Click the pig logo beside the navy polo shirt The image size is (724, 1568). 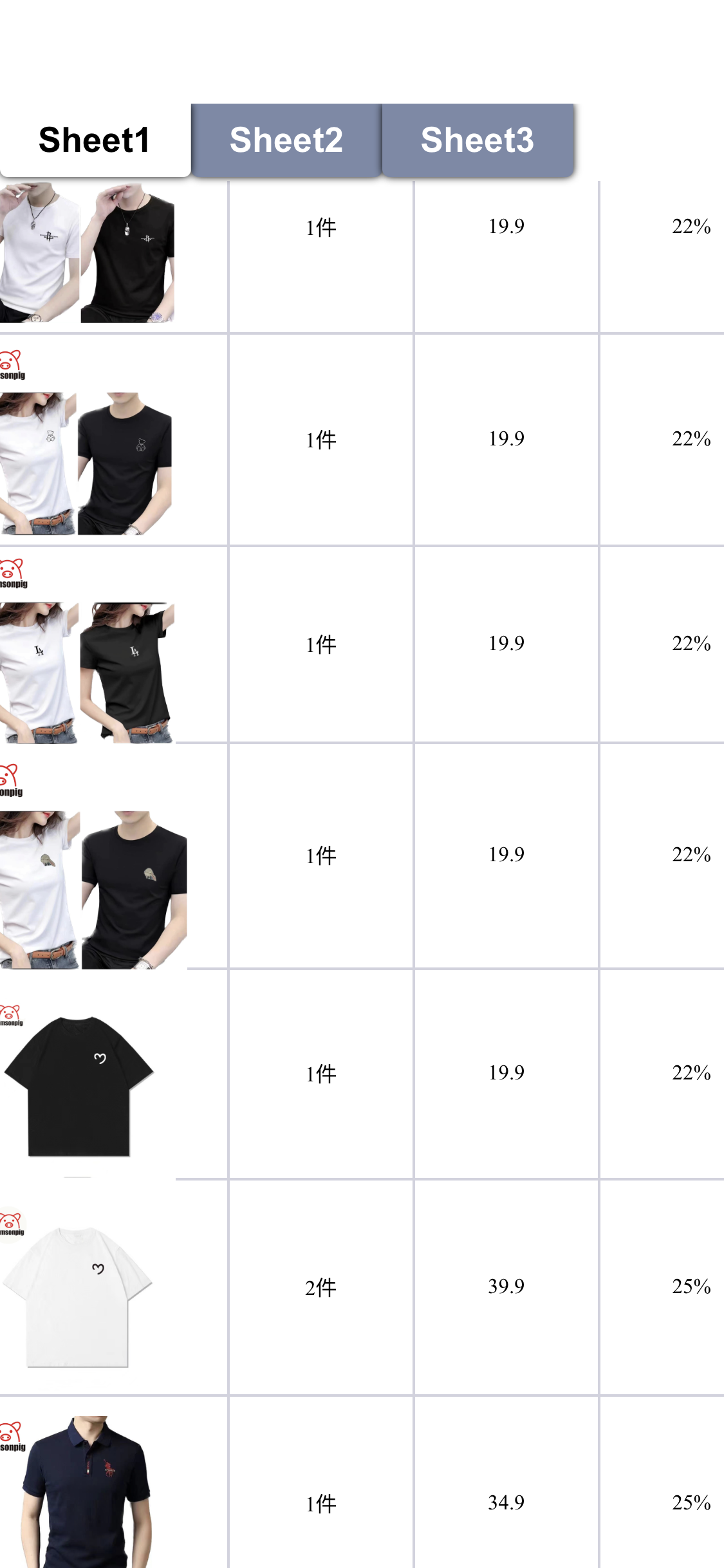pyautogui.click(x=12, y=1437)
